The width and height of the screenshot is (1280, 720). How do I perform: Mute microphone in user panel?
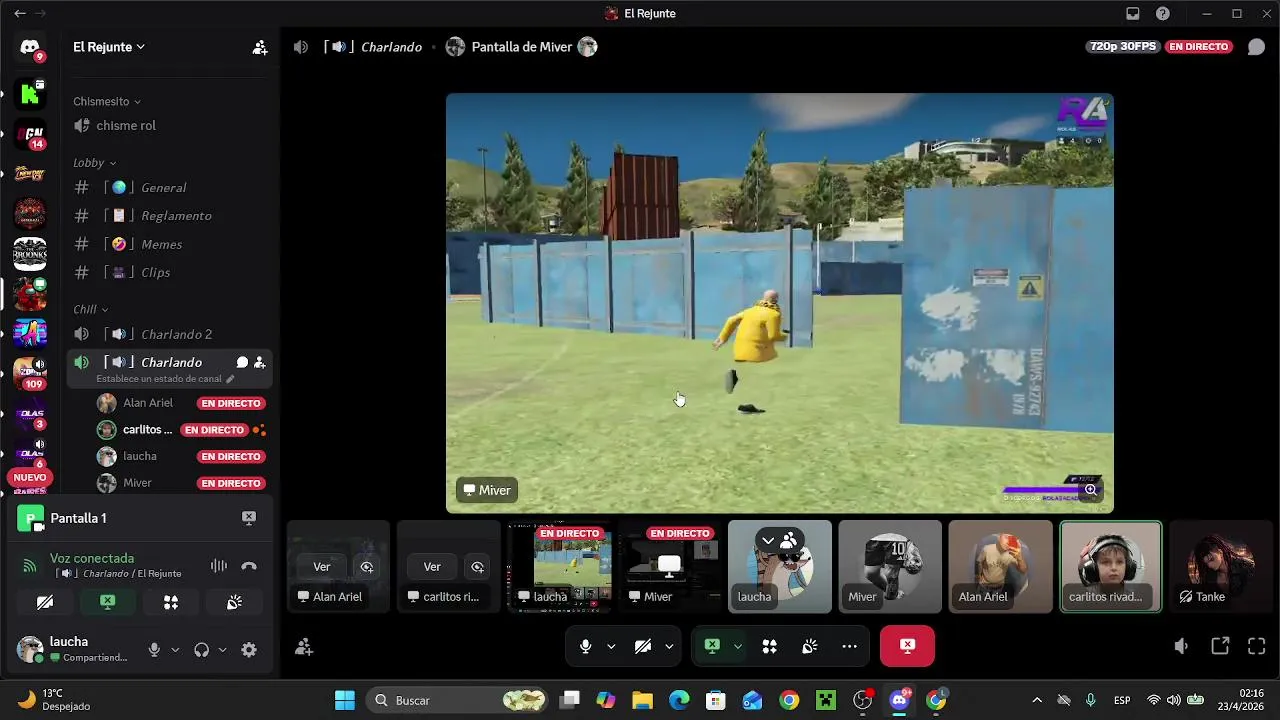(154, 650)
